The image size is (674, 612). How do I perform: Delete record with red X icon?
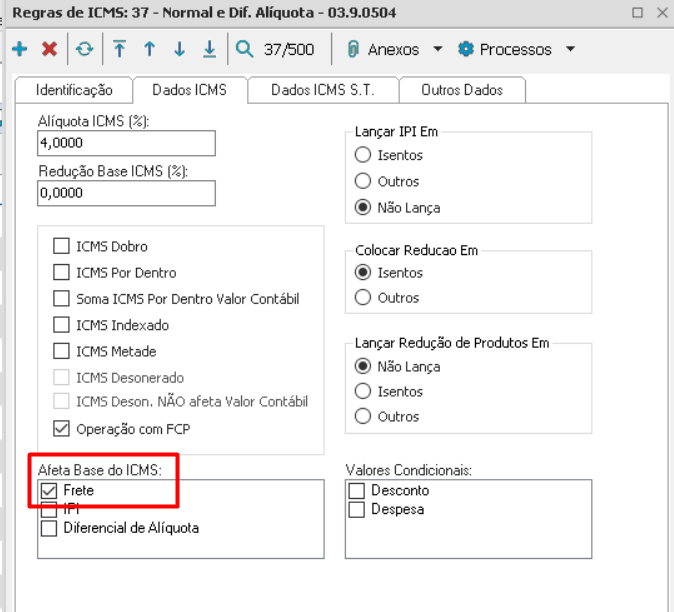click(49, 49)
